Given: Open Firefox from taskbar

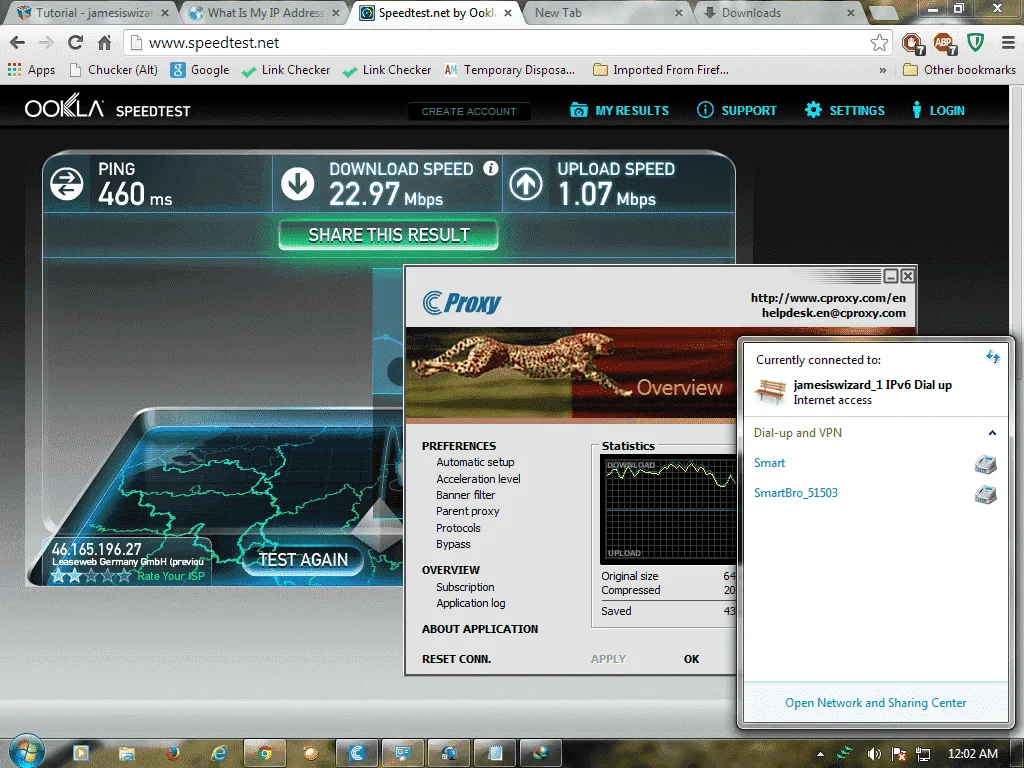Looking at the screenshot, I should tap(172, 753).
